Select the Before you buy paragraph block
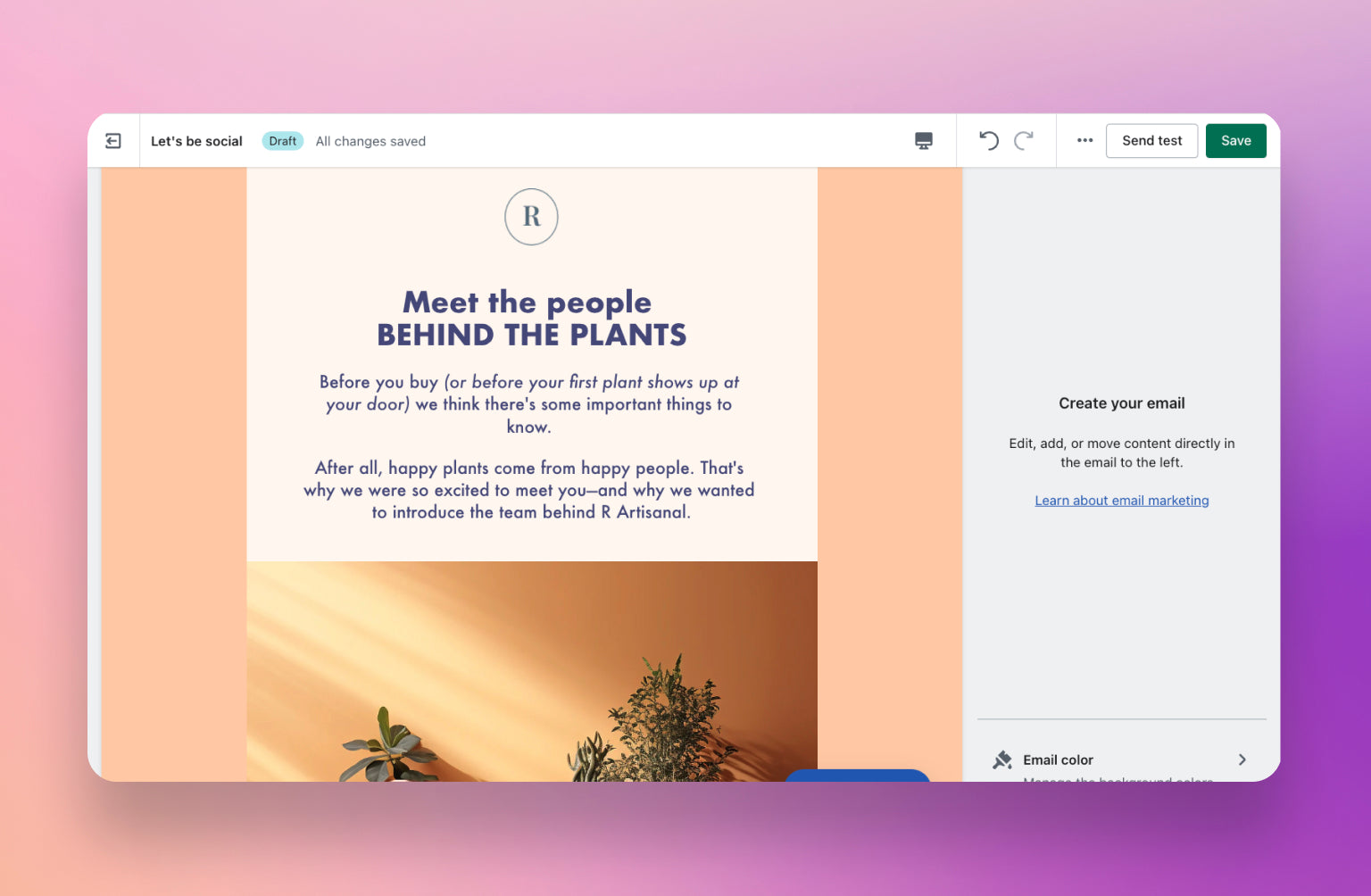This screenshot has height=896, width=1371. [x=529, y=403]
